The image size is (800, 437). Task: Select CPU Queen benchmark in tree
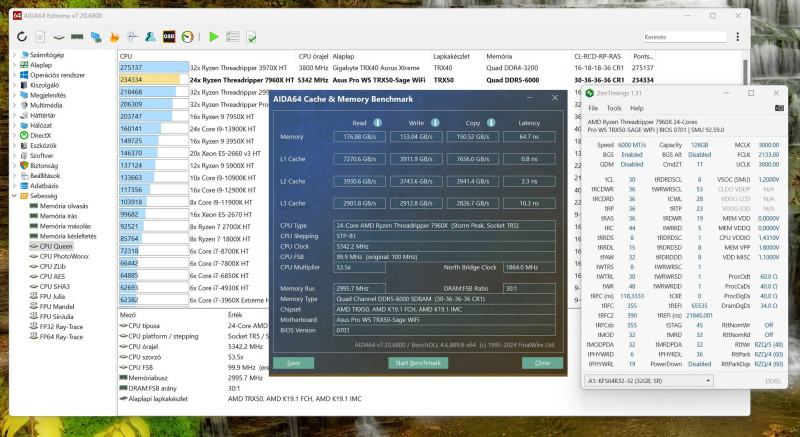(56, 246)
